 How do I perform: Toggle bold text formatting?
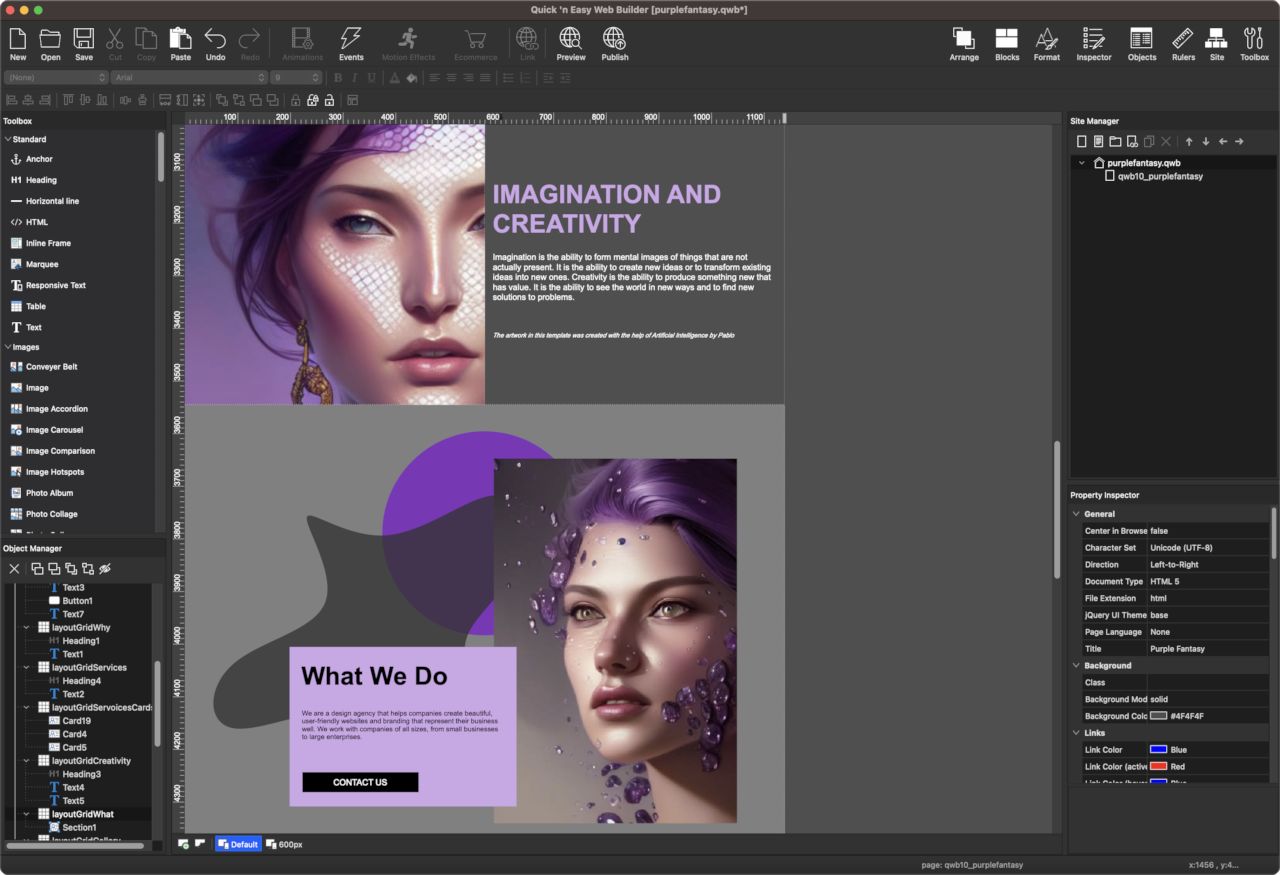pos(337,77)
